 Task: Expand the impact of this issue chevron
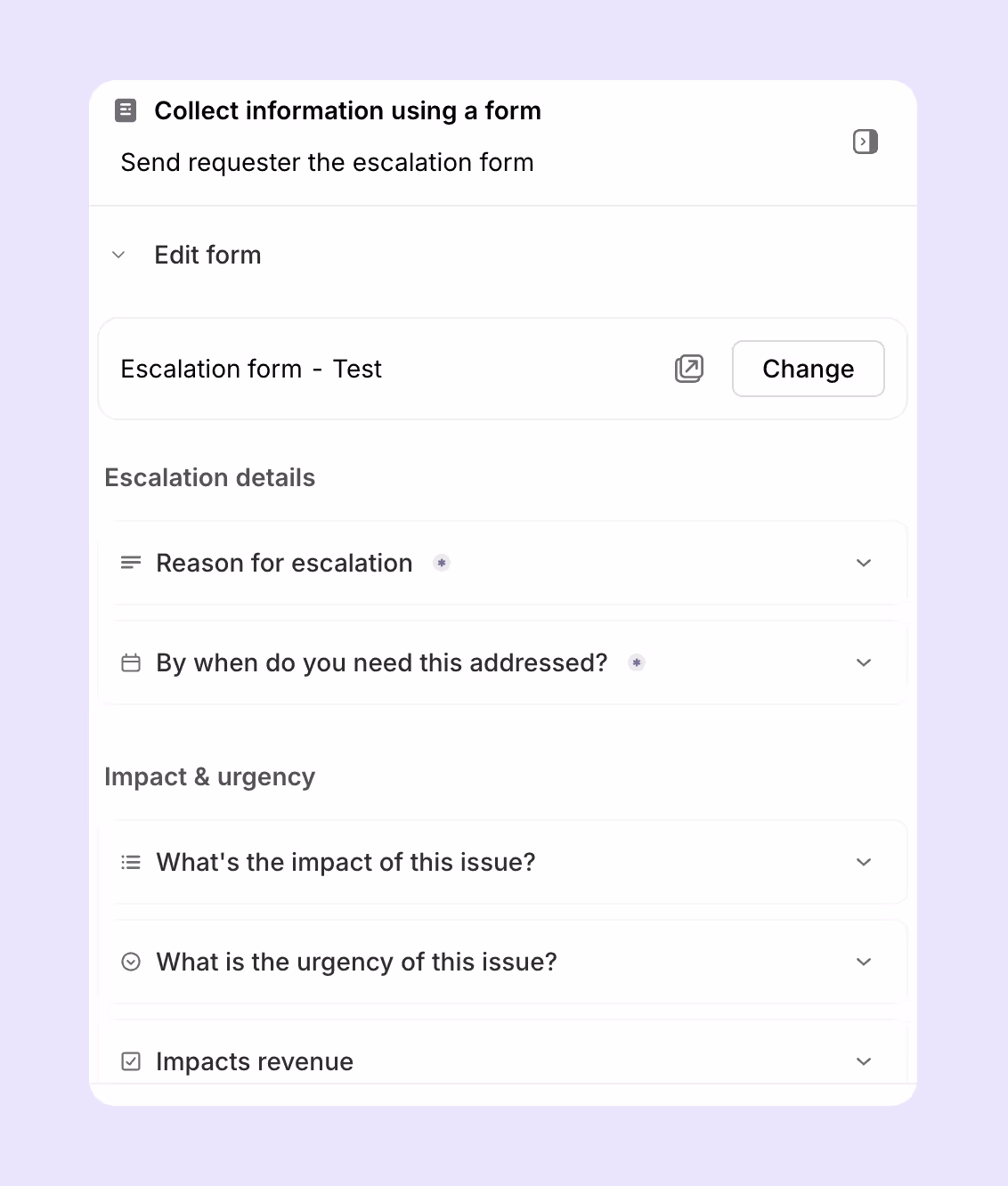(x=864, y=862)
